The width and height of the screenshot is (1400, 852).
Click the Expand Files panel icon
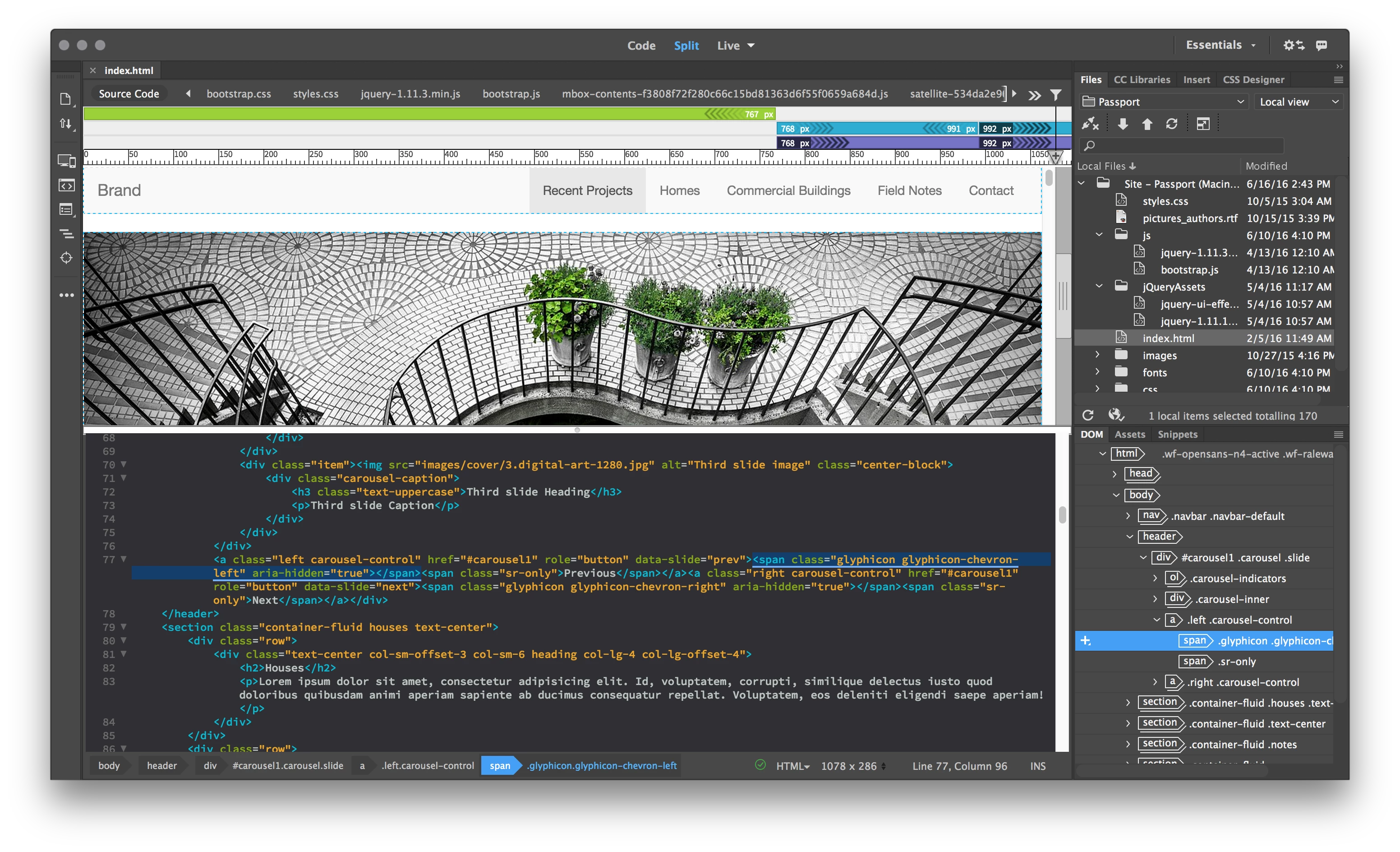coord(1203,124)
